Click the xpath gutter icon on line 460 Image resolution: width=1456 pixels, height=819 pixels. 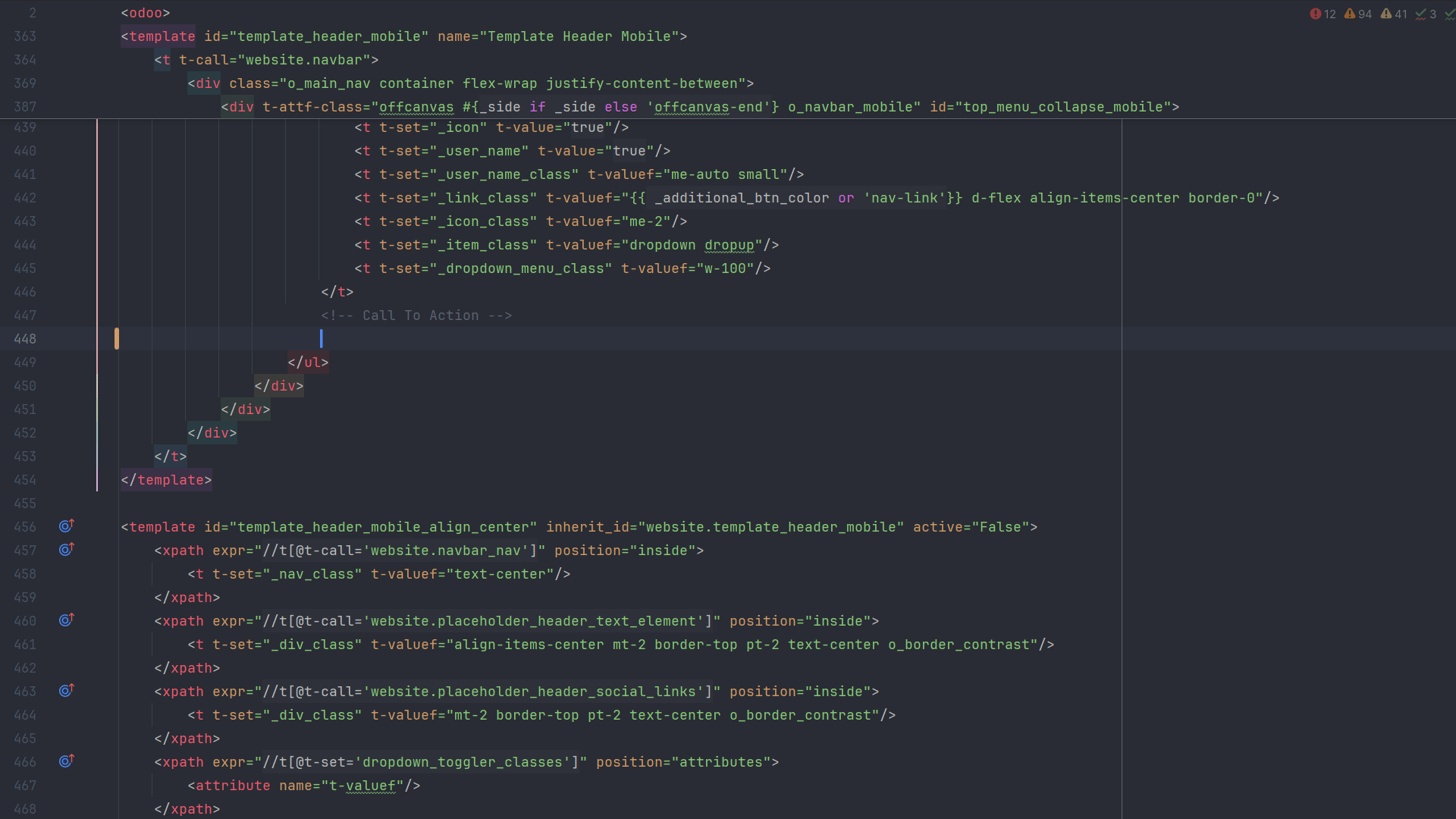[67, 620]
